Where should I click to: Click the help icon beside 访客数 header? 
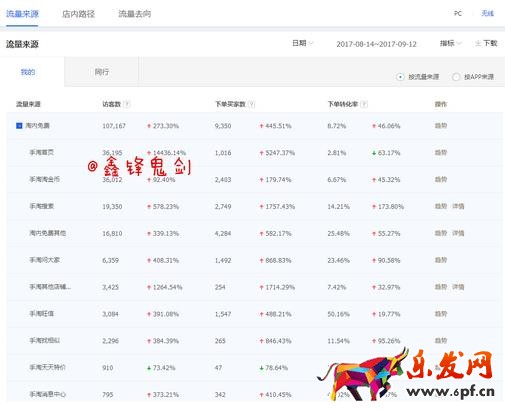127,104
